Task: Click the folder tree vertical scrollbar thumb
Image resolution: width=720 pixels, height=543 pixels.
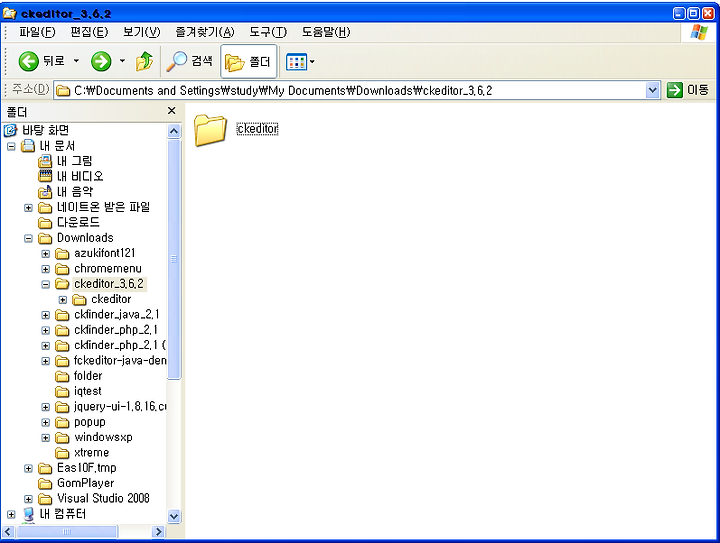Action: coord(174,259)
